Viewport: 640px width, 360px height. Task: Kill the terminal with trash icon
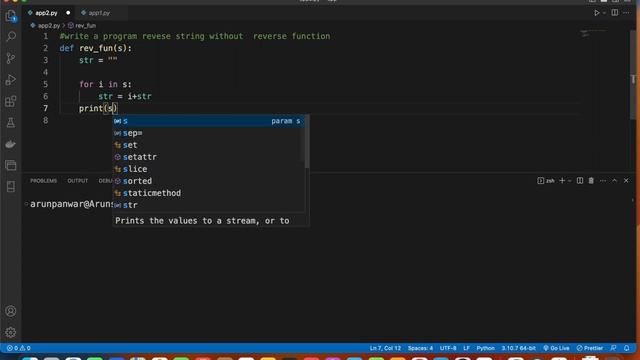click(591, 181)
